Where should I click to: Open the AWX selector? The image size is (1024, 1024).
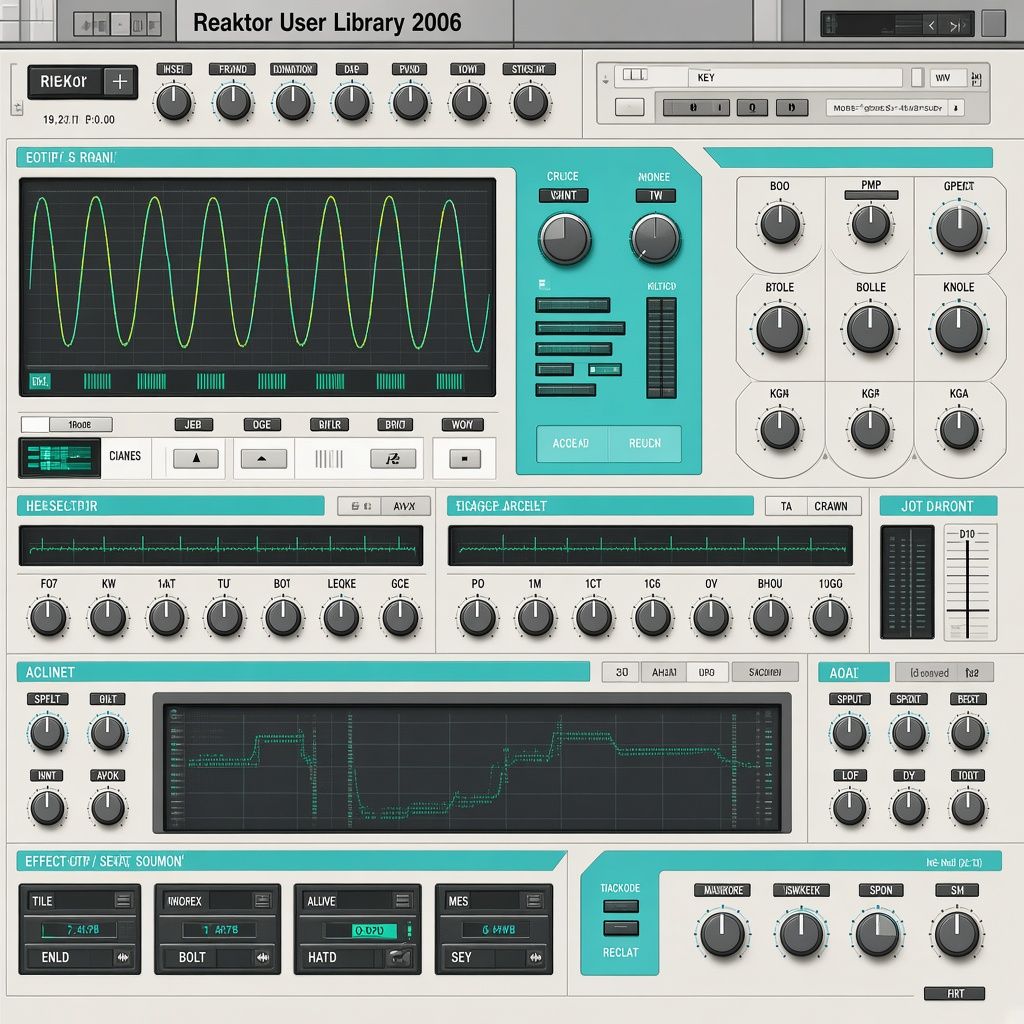(x=405, y=506)
